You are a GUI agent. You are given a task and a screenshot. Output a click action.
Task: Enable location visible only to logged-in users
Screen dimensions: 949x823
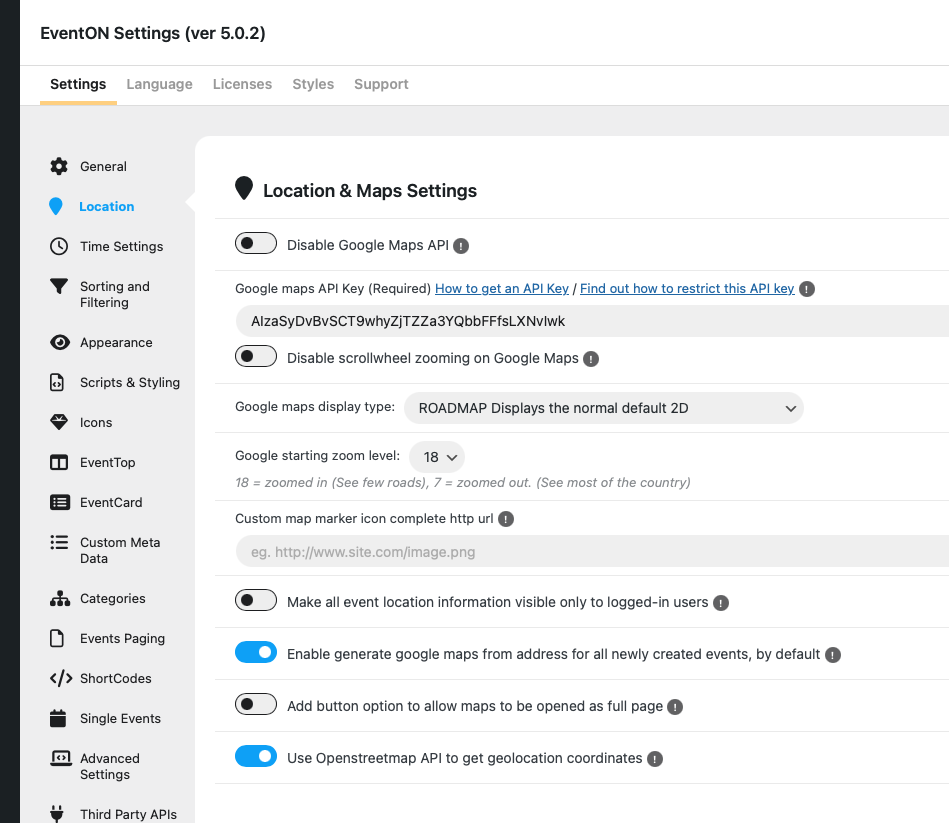[256, 601]
